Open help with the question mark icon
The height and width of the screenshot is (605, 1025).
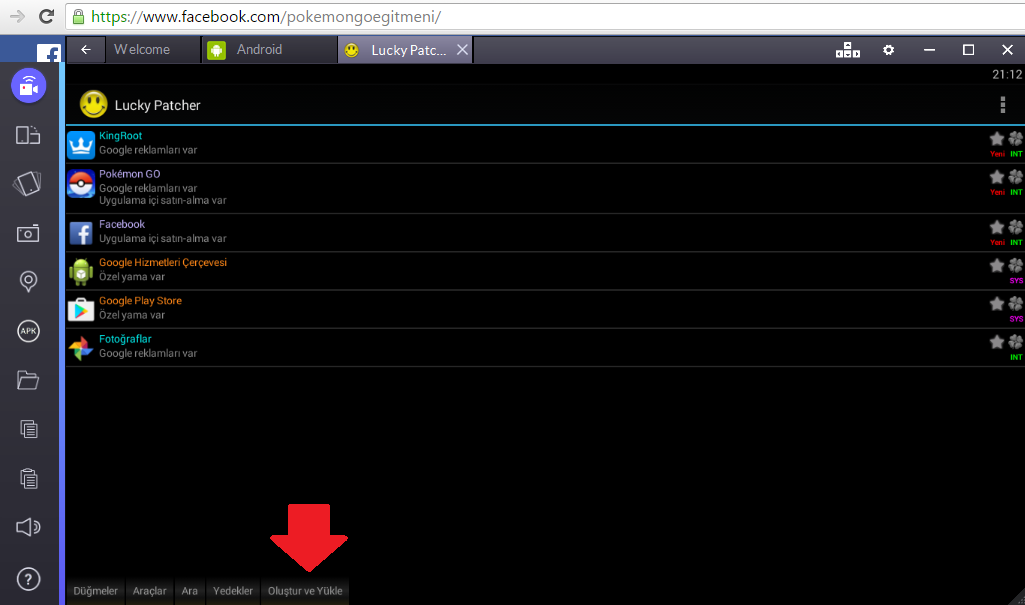(x=28, y=579)
